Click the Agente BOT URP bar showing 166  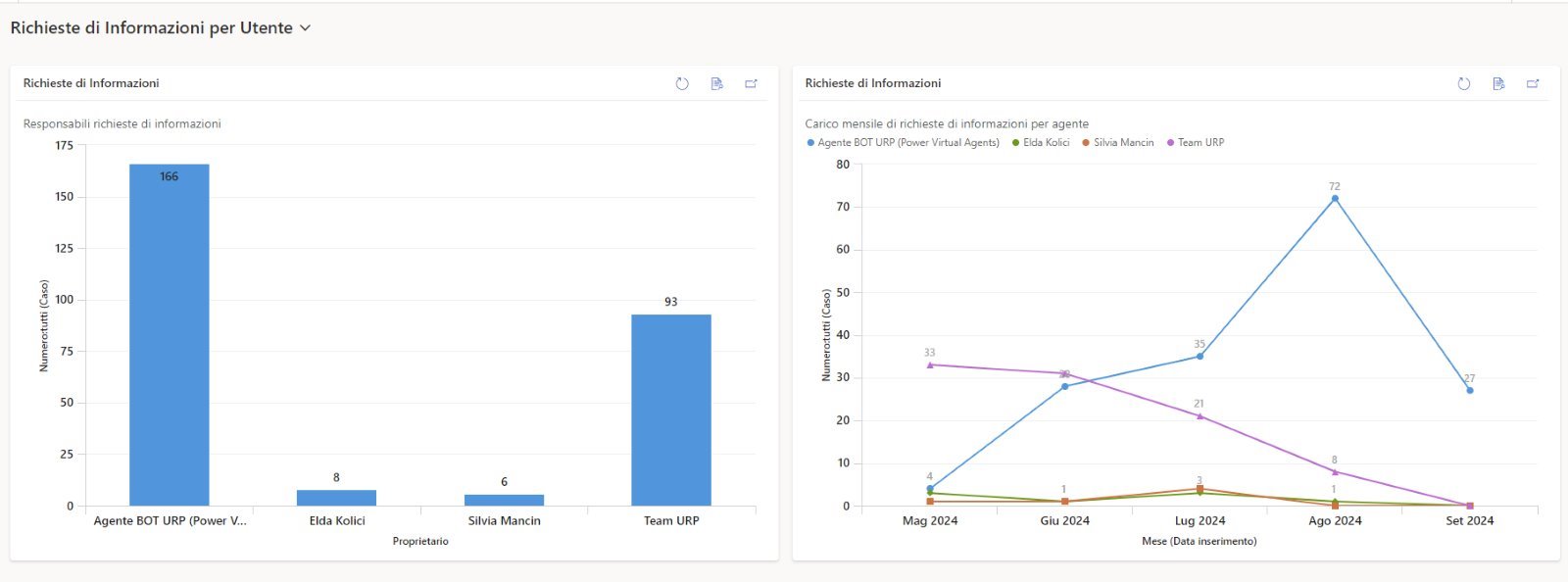tap(169, 333)
